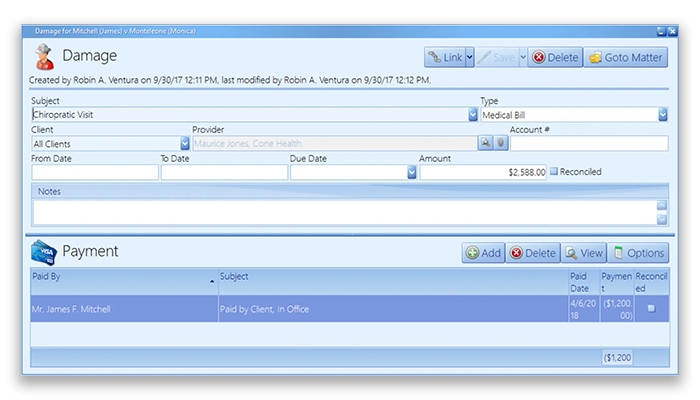This screenshot has height=400, width=700.
Task: Expand the All Clients dropdown
Action: [x=185, y=143]
